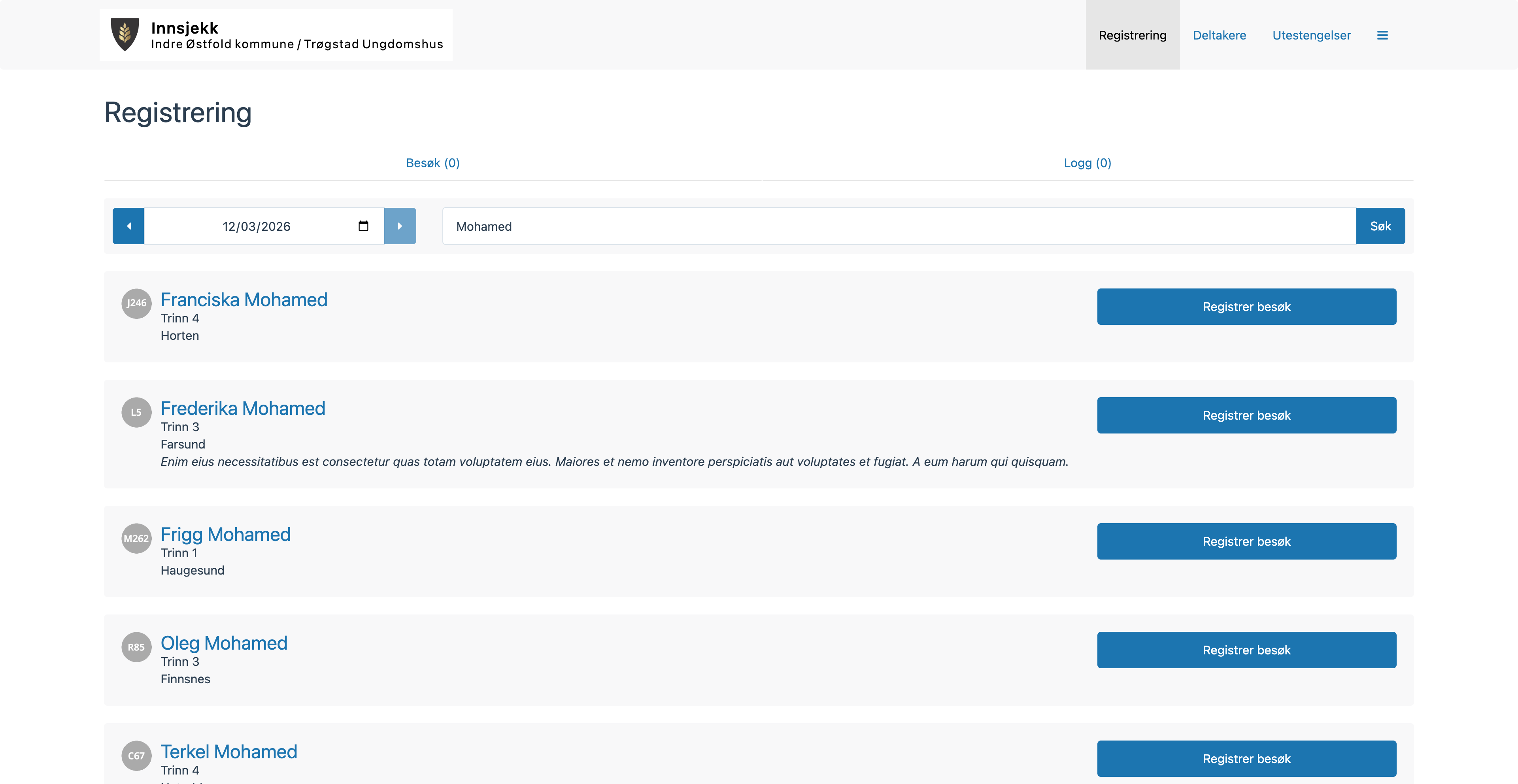This screenshot has width=1518, height=784.
Task: Click the J246 avatar badge
Action: pos(136,303)
